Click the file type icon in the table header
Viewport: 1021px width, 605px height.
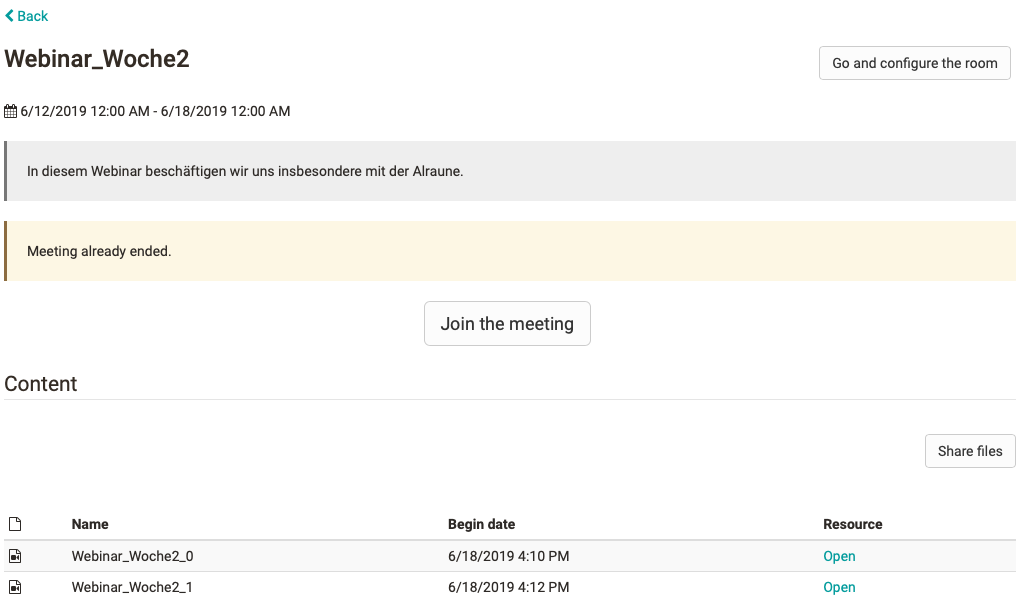(x=14, y=522)
